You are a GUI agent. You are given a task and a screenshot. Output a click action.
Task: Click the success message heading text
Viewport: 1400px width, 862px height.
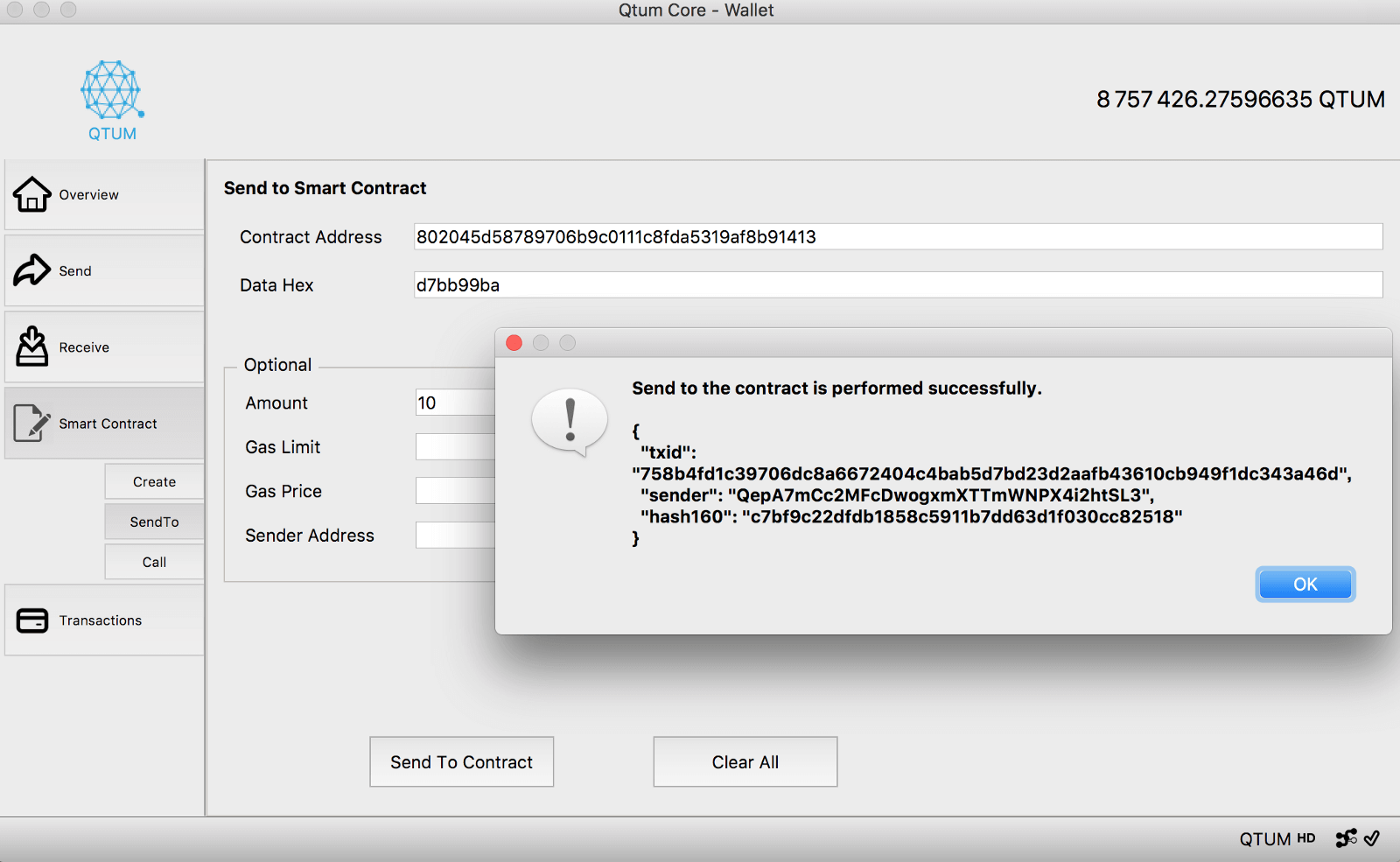pyautogui.click(x=836, y=388)
